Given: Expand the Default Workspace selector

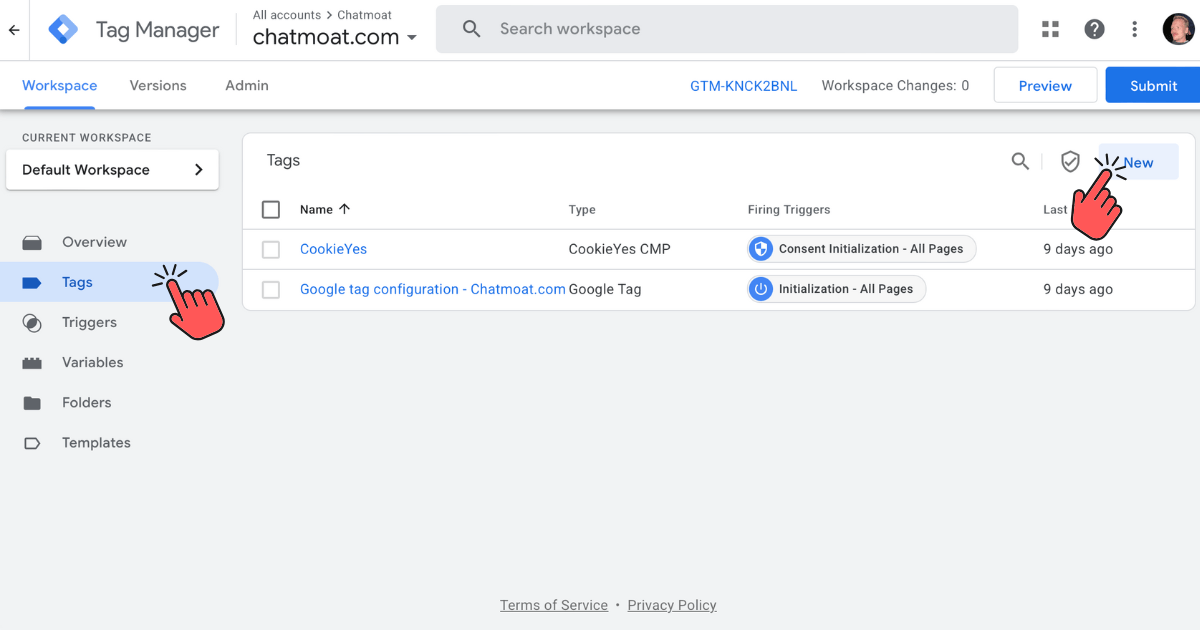Looking at the screenshot, I should [112, 170].
